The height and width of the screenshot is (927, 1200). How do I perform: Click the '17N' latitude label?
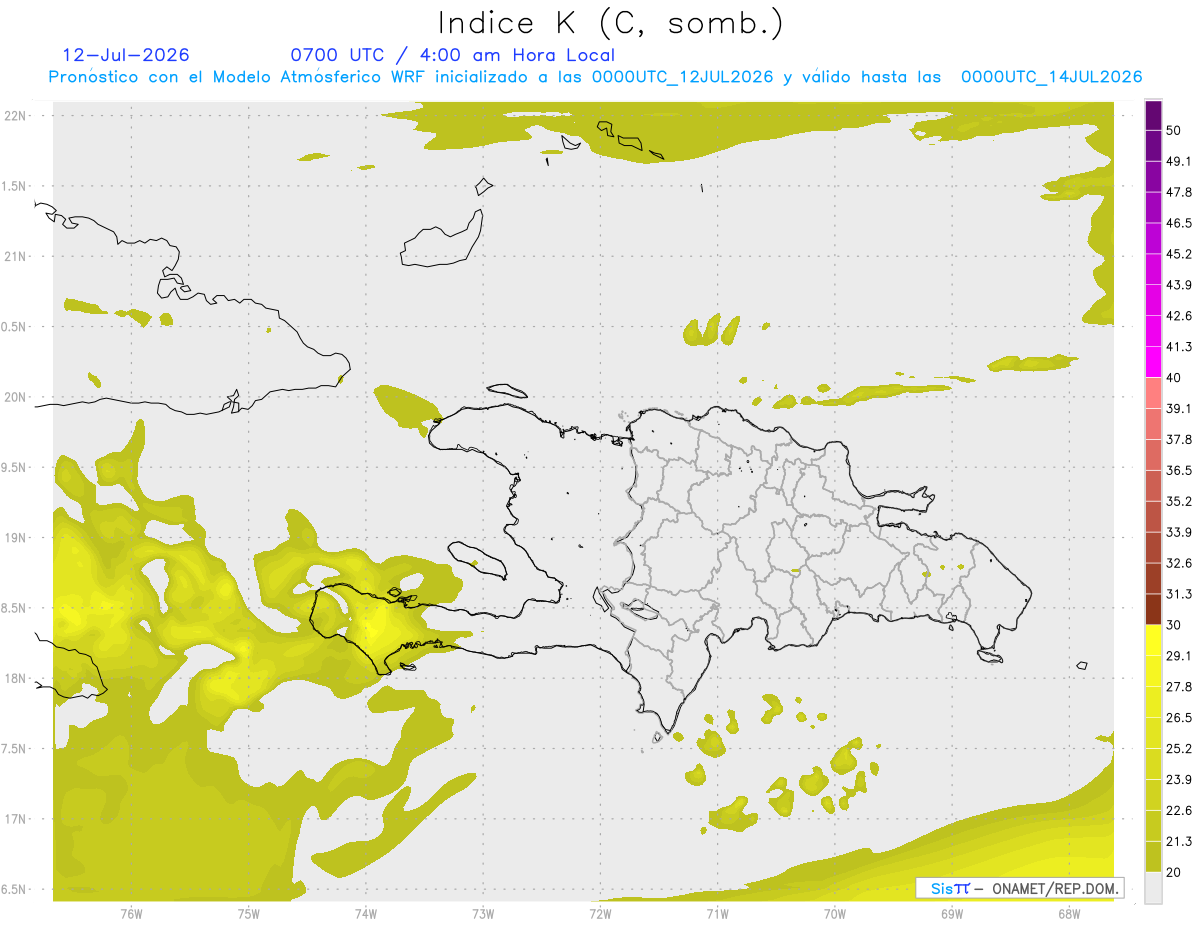click(16, 819)
